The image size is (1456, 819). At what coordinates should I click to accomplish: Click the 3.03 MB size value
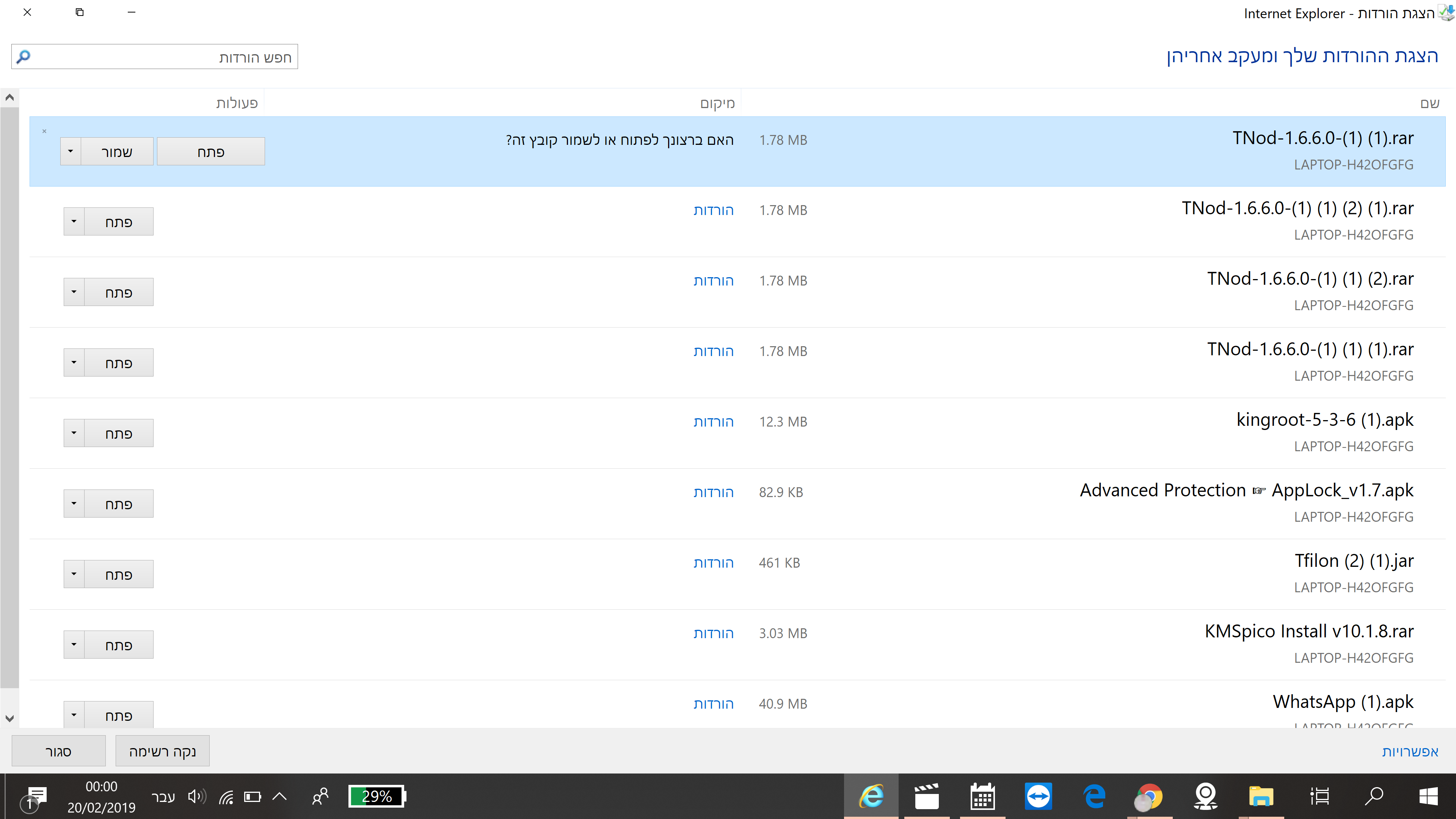click(x=783, y=634)
